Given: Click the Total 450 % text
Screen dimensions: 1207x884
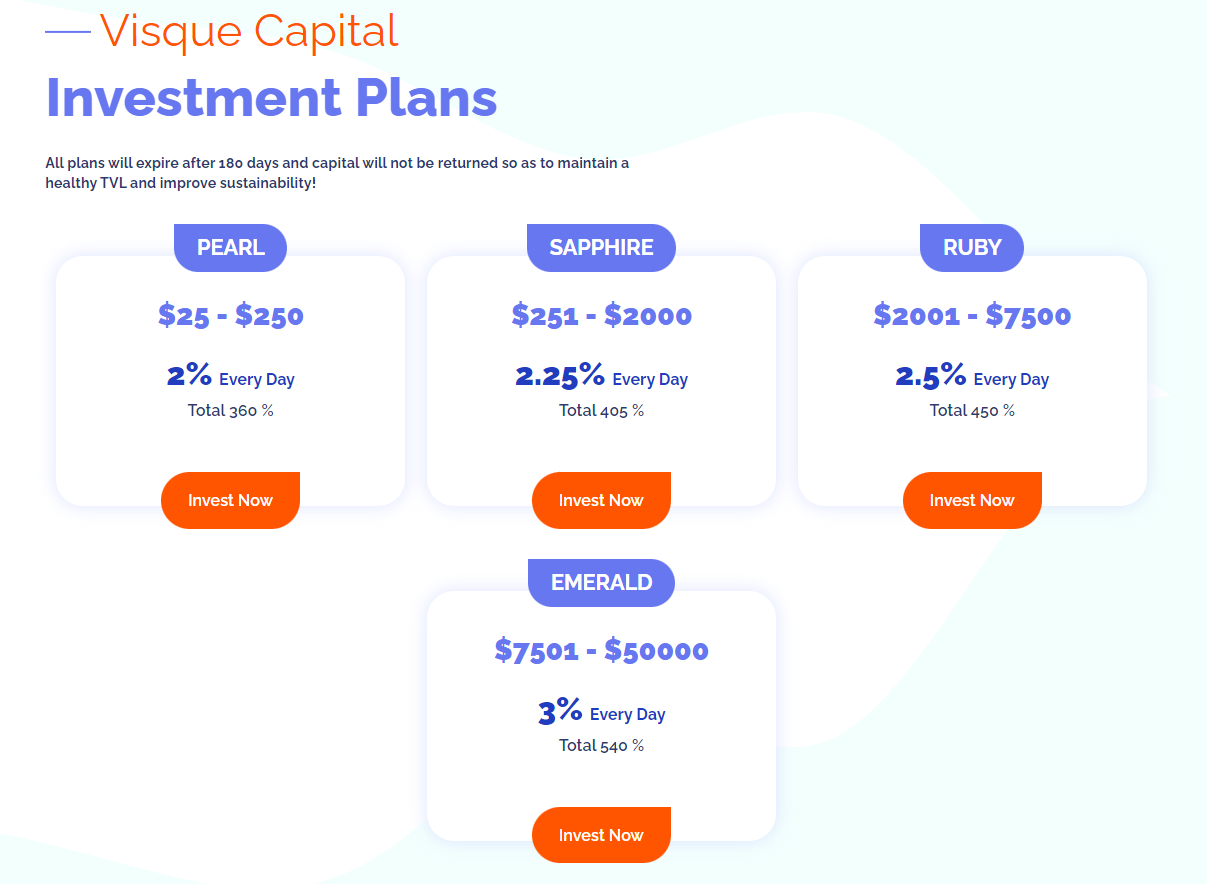Looking at the screenshot, I should 972,410.
